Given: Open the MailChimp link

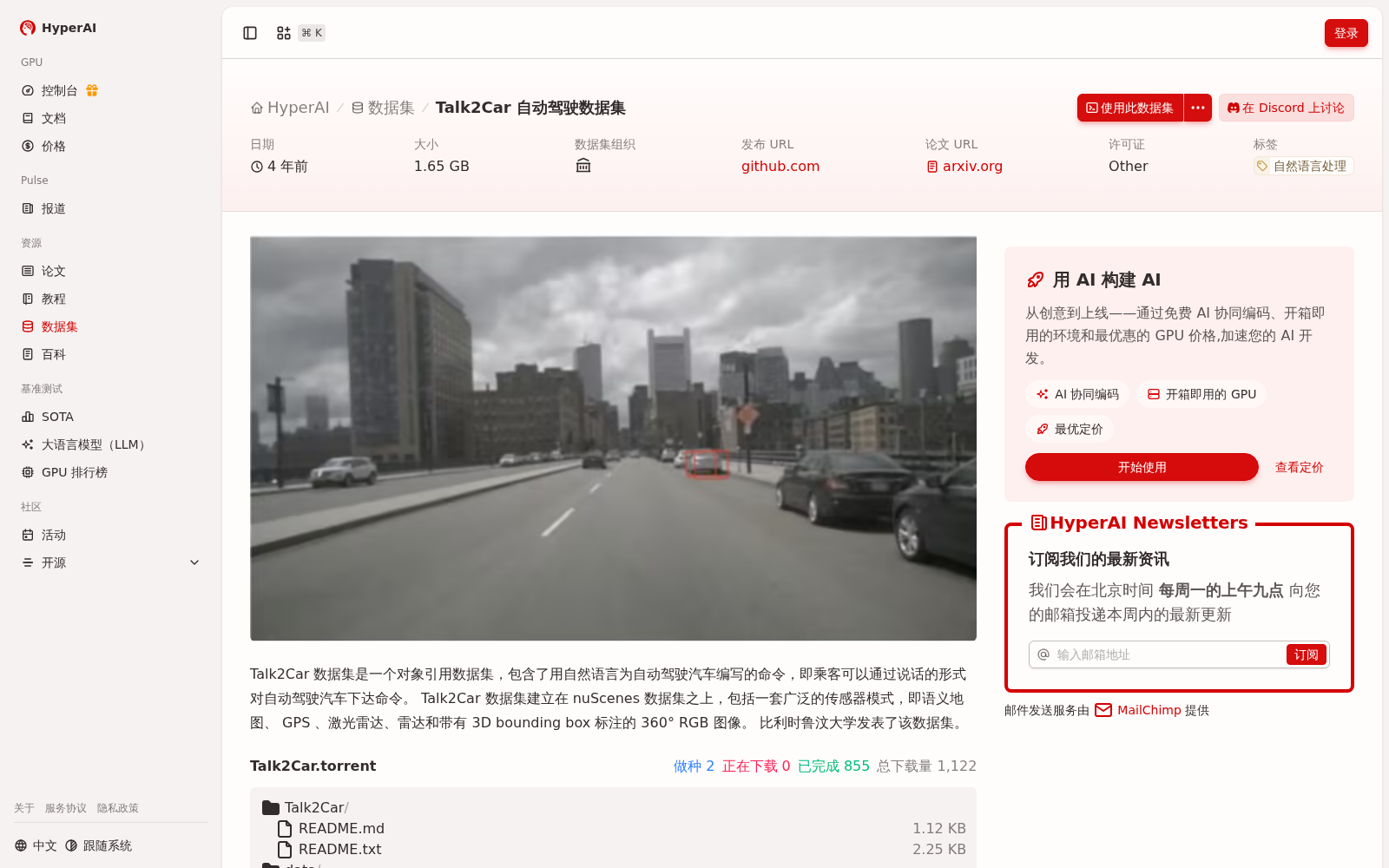Looking at the screenshot, I should coord(1149,710).
